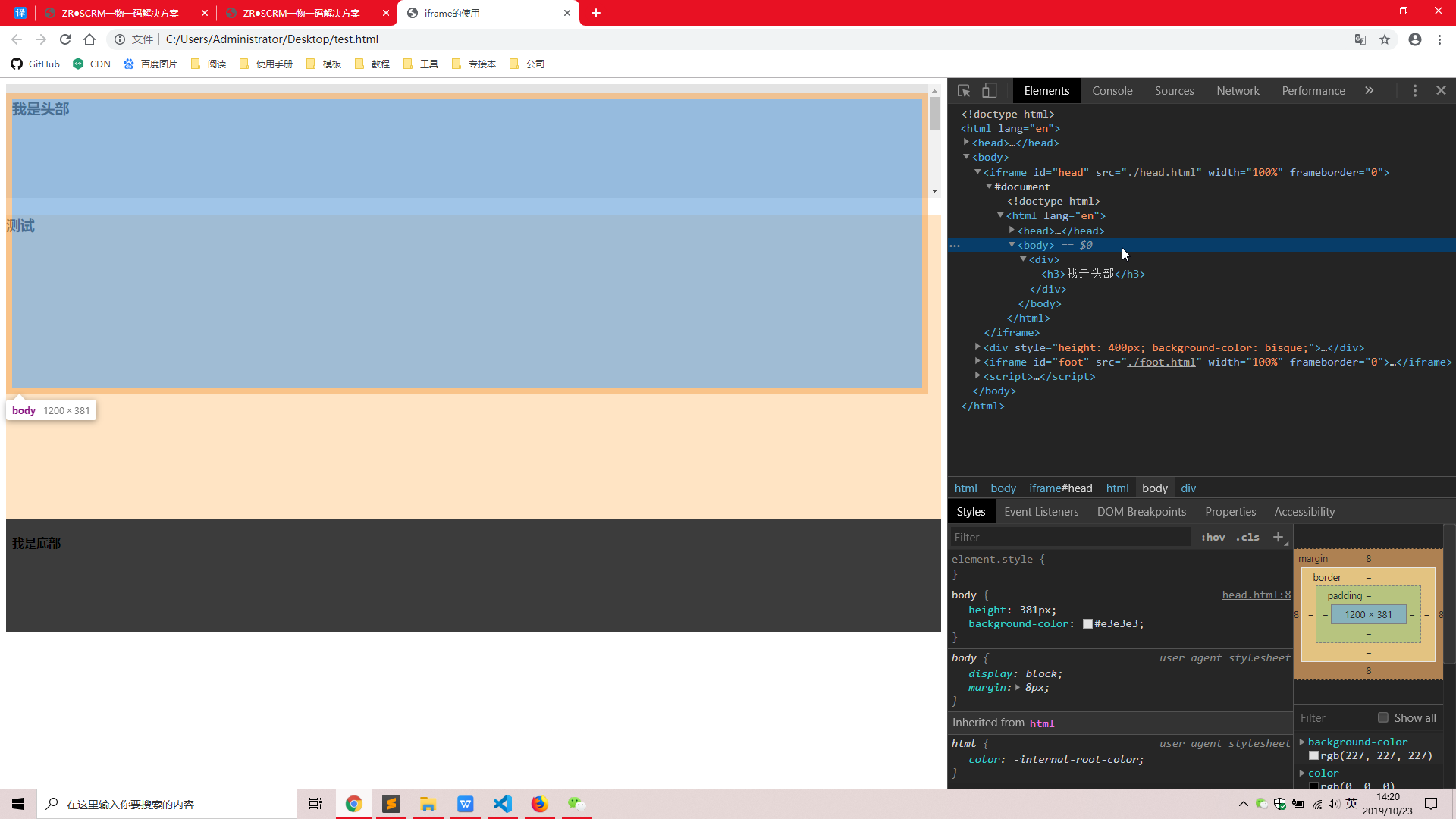Click the ./head.html src link
The width and height of the screenshot is (1456, 819).
coord(1161,173)
